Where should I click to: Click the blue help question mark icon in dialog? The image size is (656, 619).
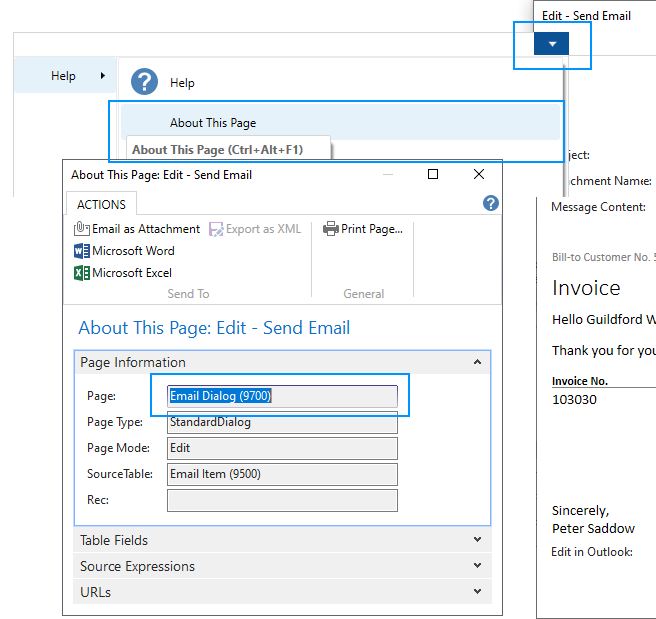(x=490, y=203)
